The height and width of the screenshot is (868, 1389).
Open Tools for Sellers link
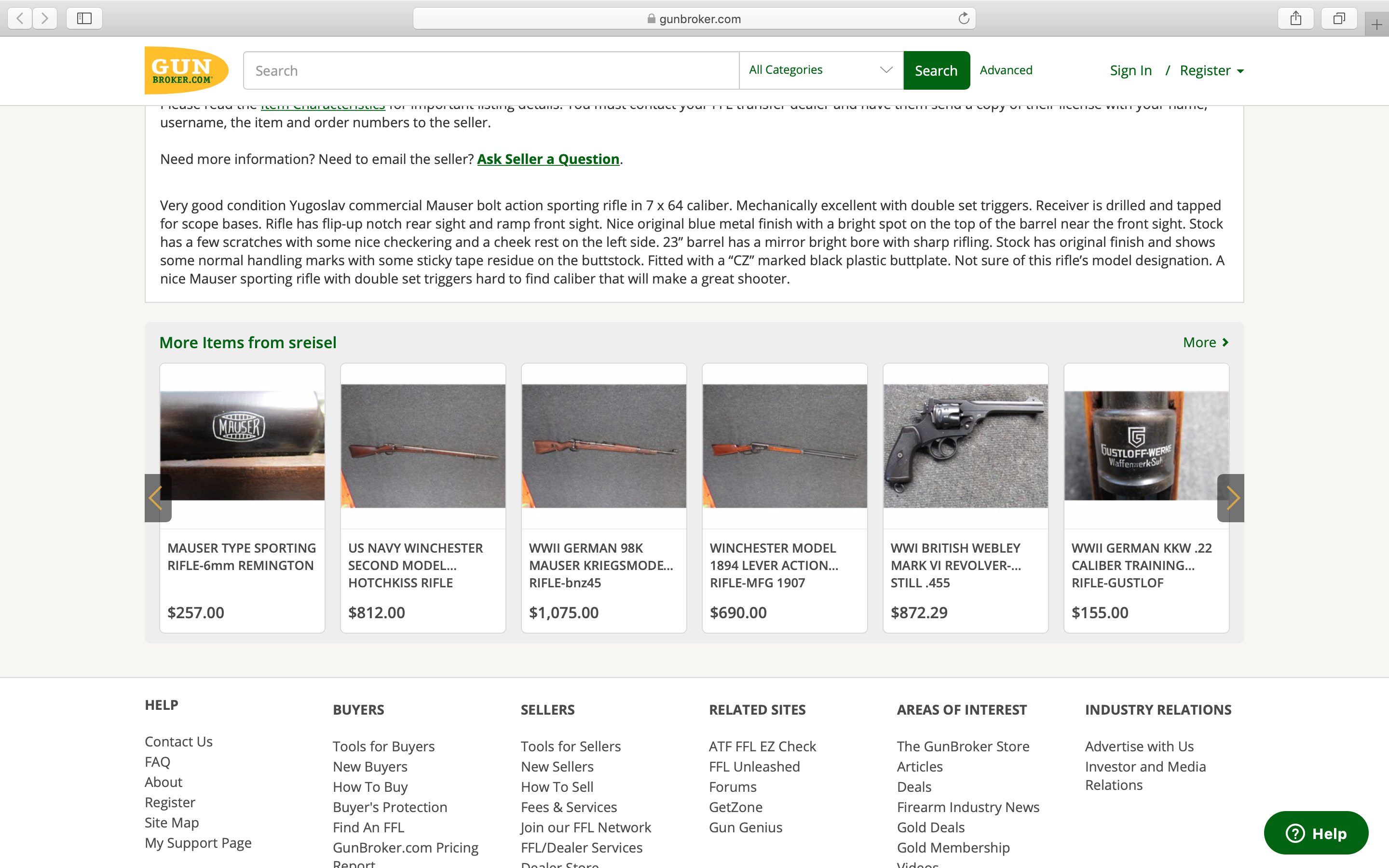point(571,746)
